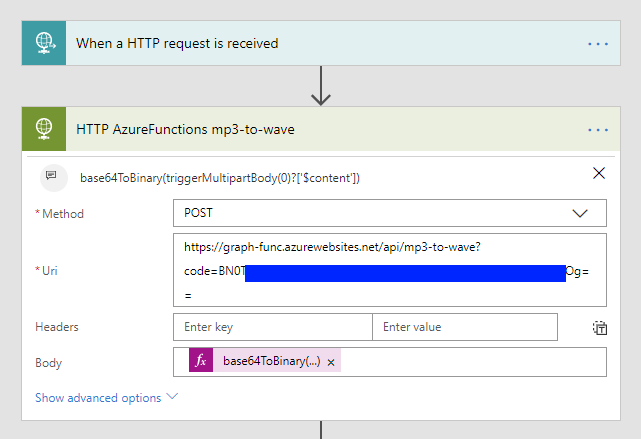Click the HTTP request trigger icon
The image size is (641, 439).
(x=43, y=43)
